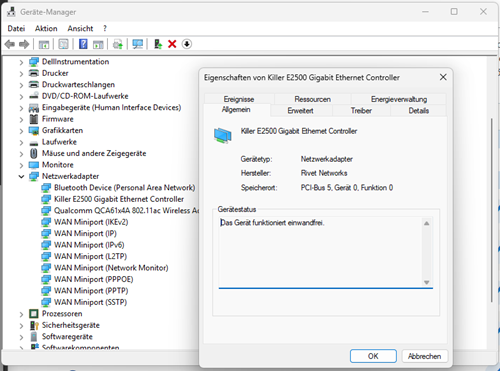The height and width of the screenshot is (371, 500).
Task: Switch to the Ressourcen tab
Action: point(313,99)
